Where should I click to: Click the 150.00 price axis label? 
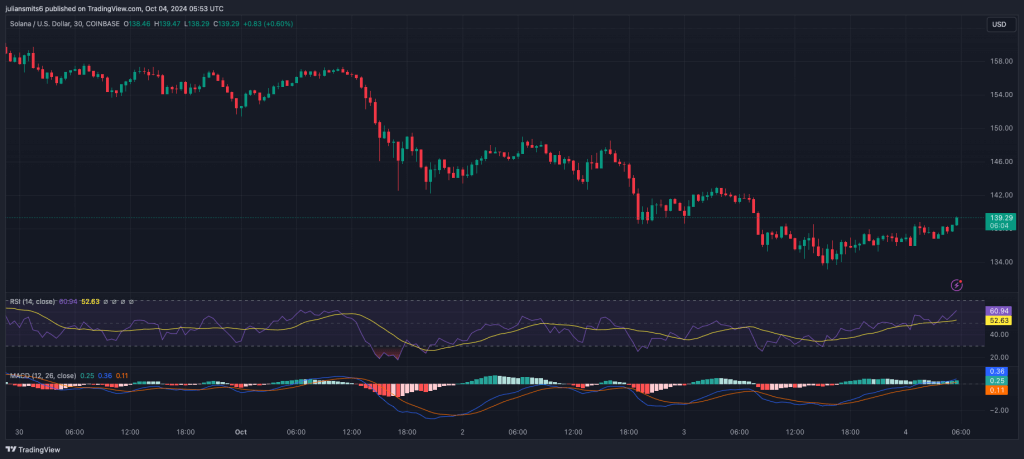1001,128
